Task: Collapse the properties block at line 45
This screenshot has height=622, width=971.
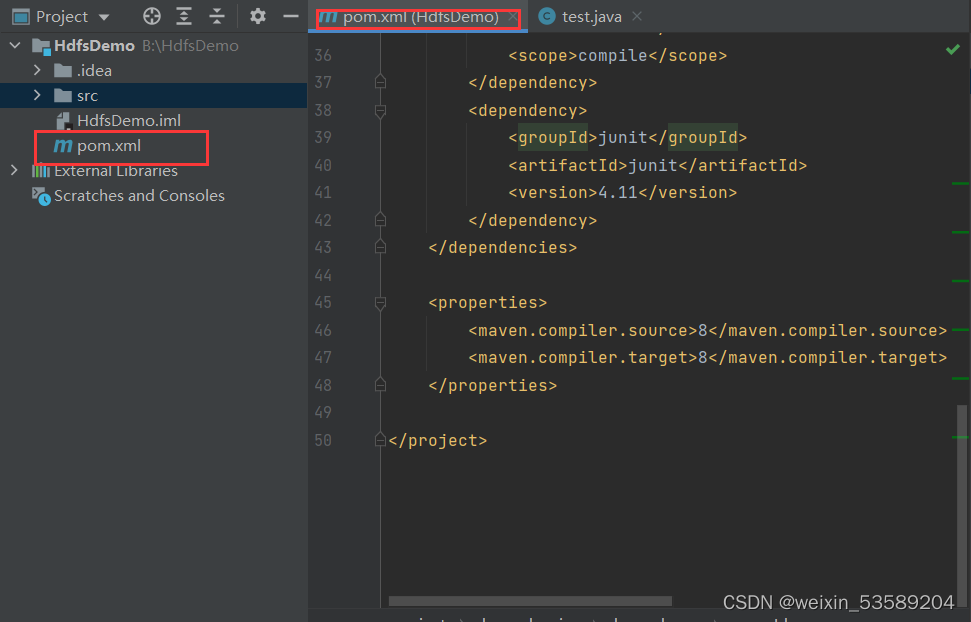Action: click(379, 302)
